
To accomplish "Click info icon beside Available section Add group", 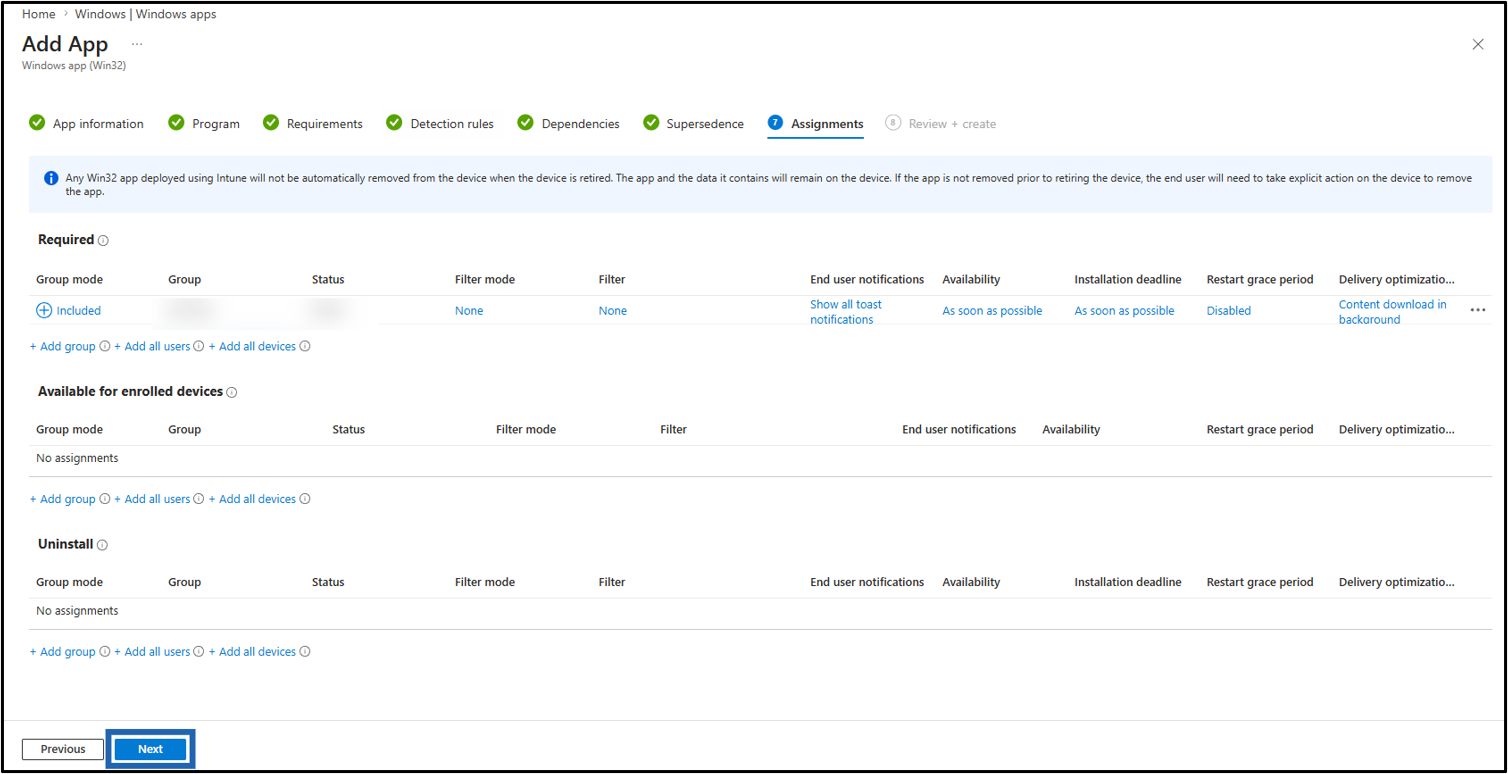I will [104, 499].
